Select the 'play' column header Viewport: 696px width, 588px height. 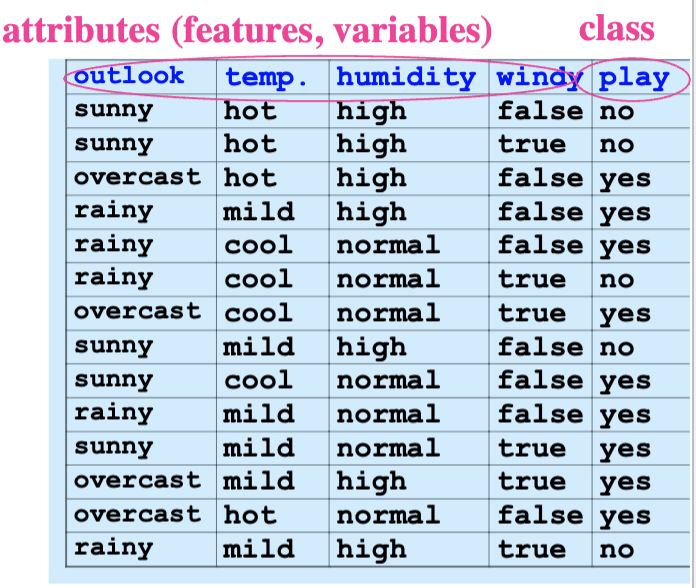(634, 78)
